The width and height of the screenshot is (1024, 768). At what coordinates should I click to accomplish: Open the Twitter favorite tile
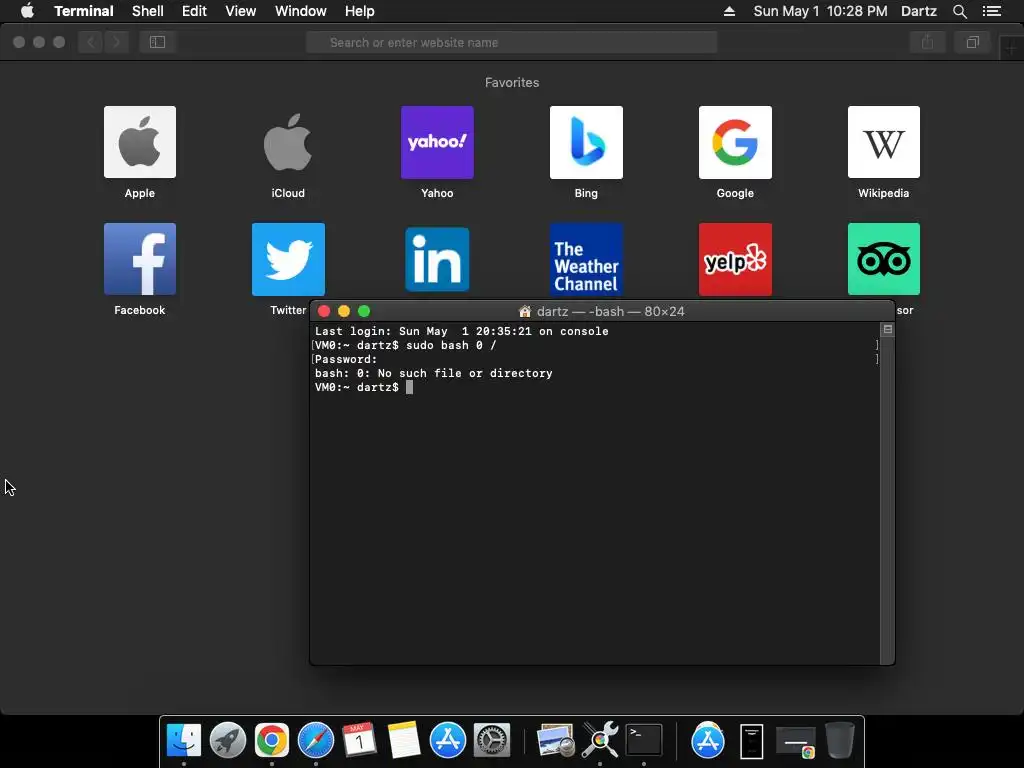click(x=288, y=259)
